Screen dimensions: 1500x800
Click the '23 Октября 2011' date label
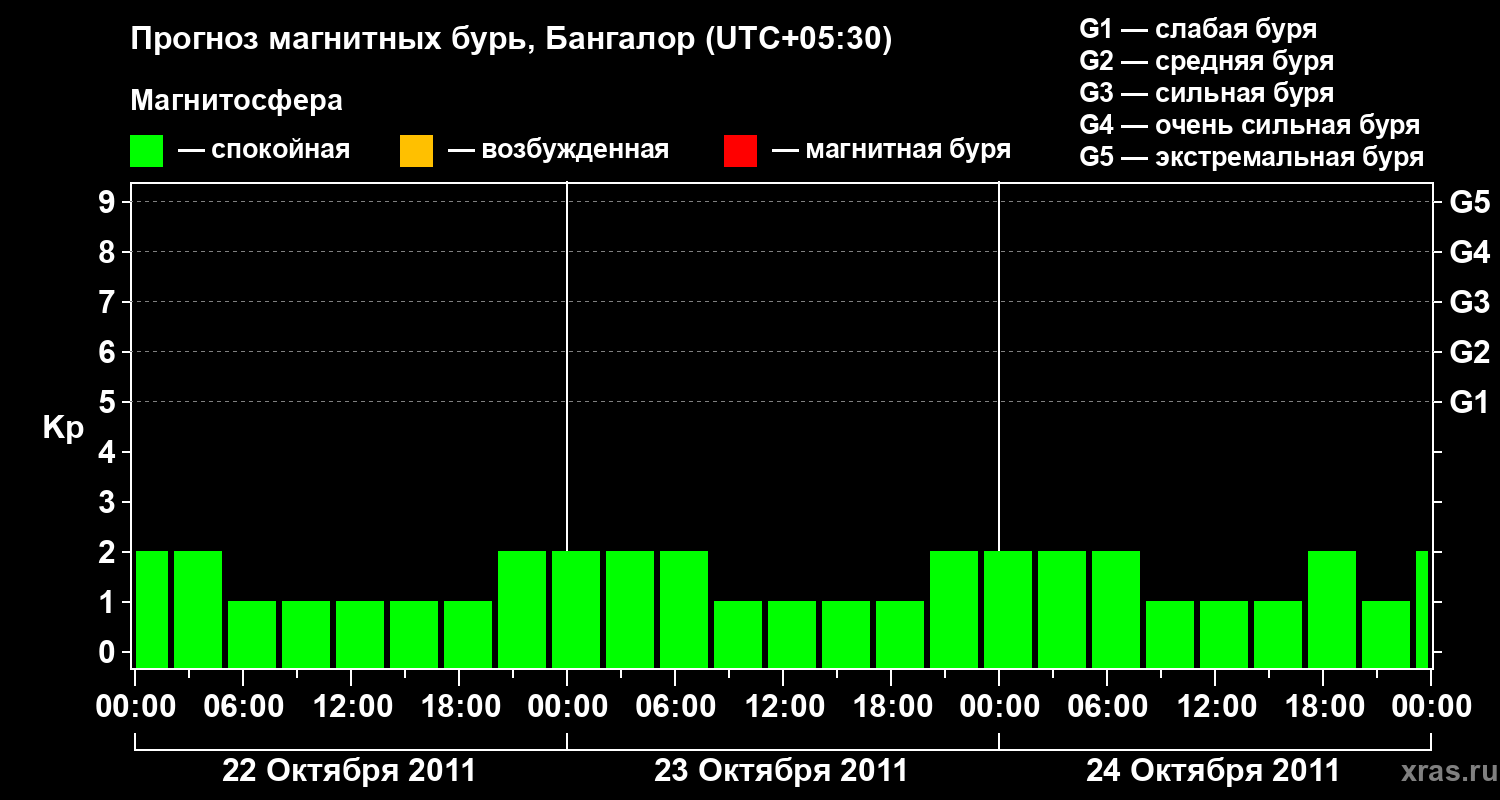(x=781, y=771)
